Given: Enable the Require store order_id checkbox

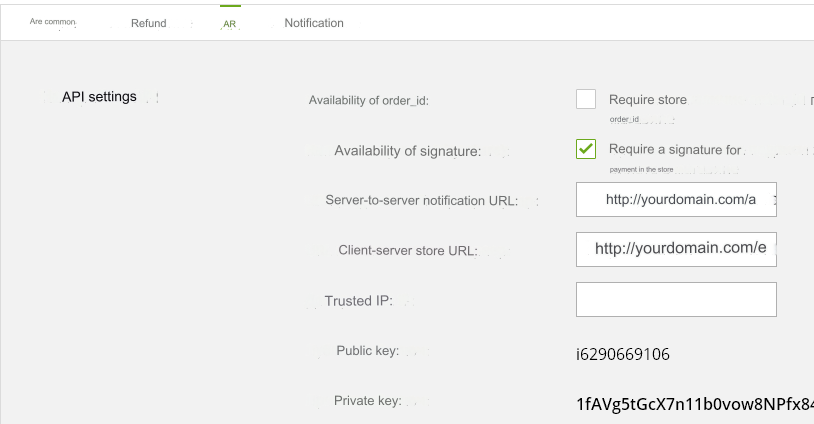Looking at the screenshot, I should [586, 99].
